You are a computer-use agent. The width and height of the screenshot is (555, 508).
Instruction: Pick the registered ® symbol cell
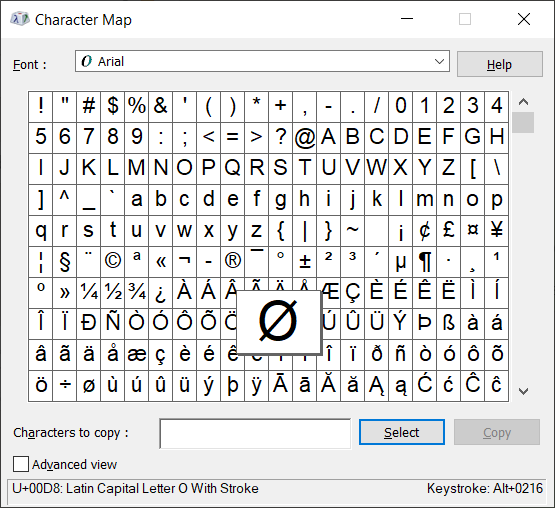click(233, 262)
